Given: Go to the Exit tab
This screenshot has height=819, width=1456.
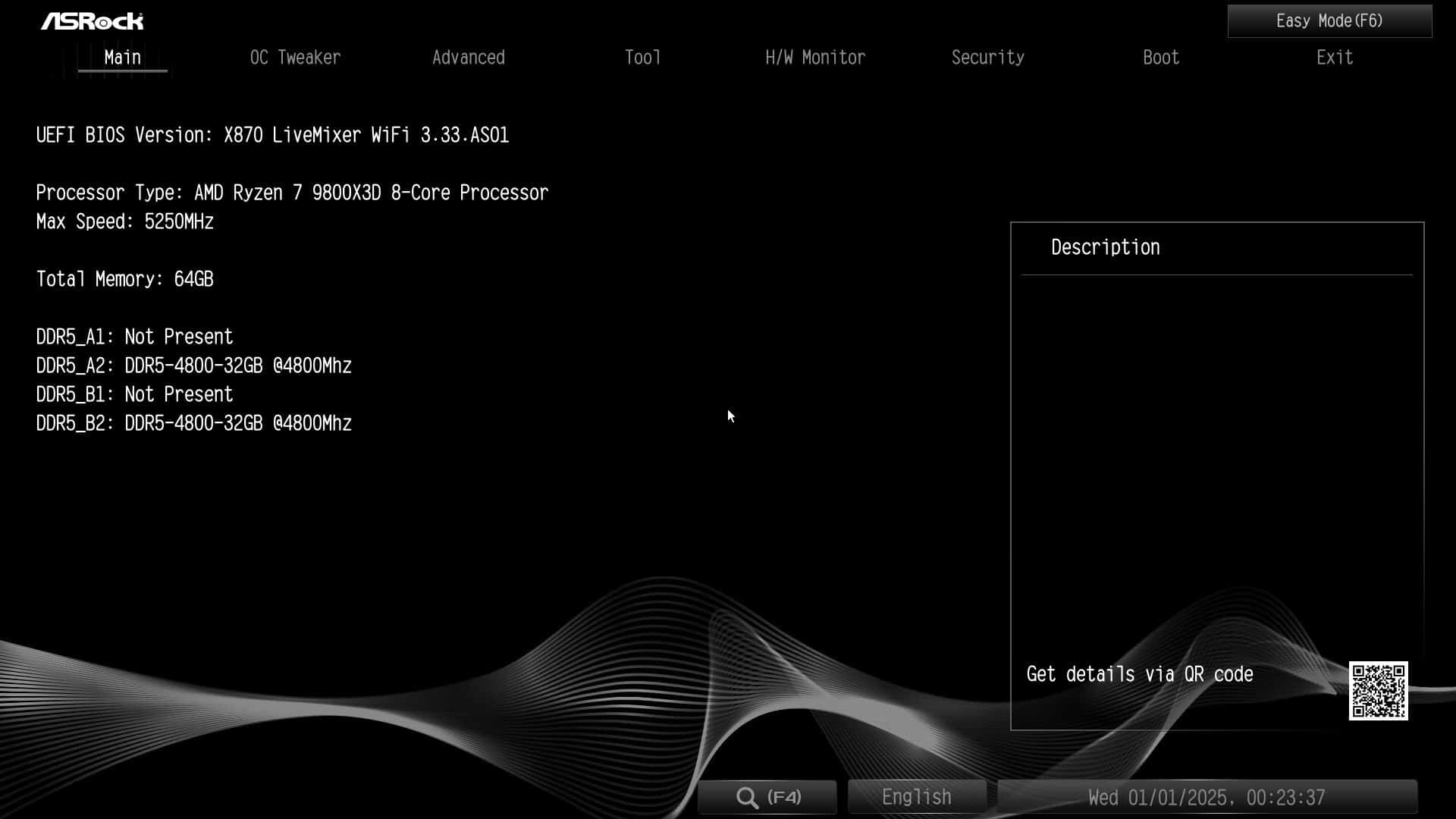Looking at the screenshot, I should (1334, 58).
